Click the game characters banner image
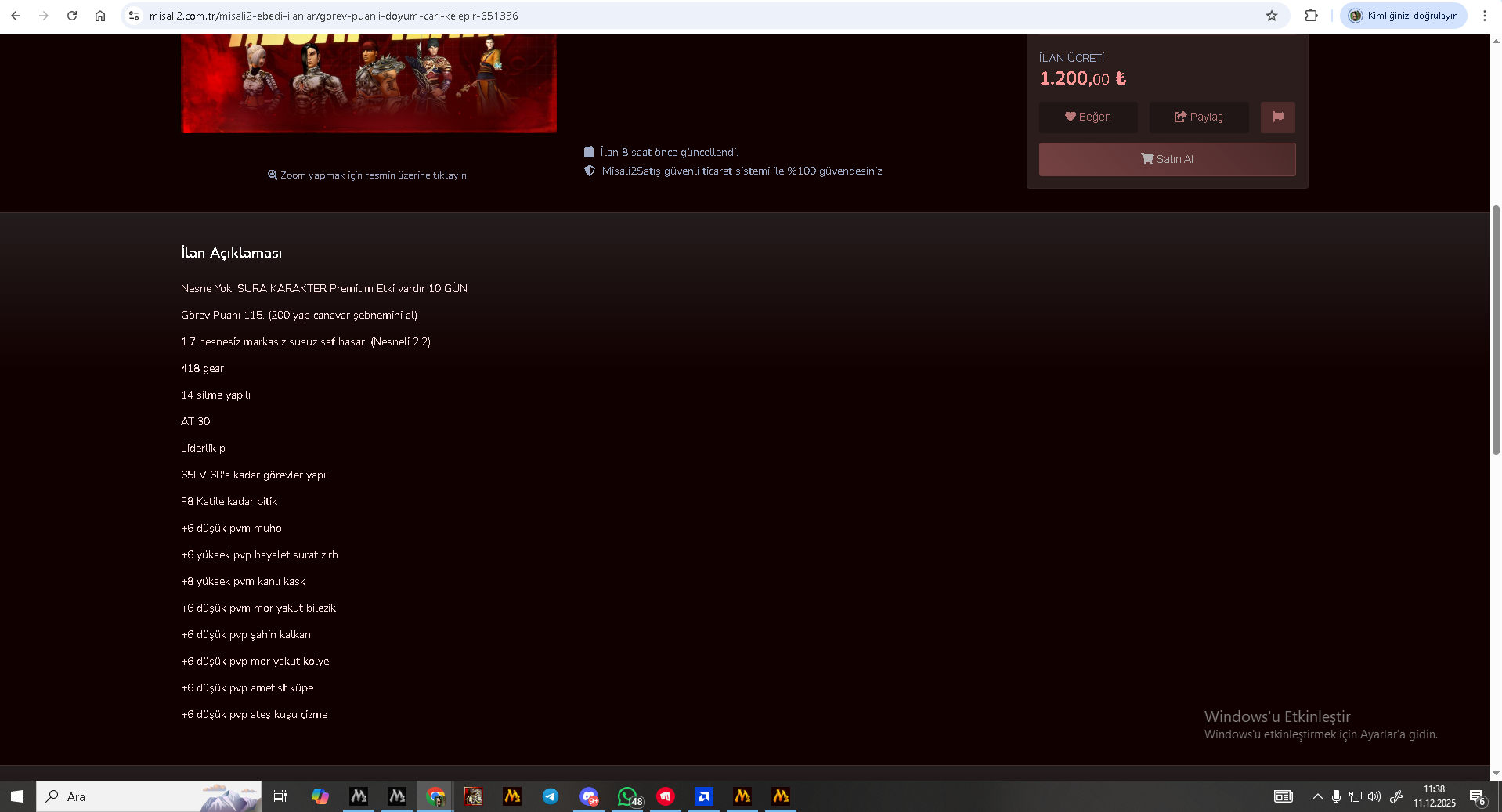This screenshot has height=812, width=1502. pyautogui.click(x=369, y=84)
